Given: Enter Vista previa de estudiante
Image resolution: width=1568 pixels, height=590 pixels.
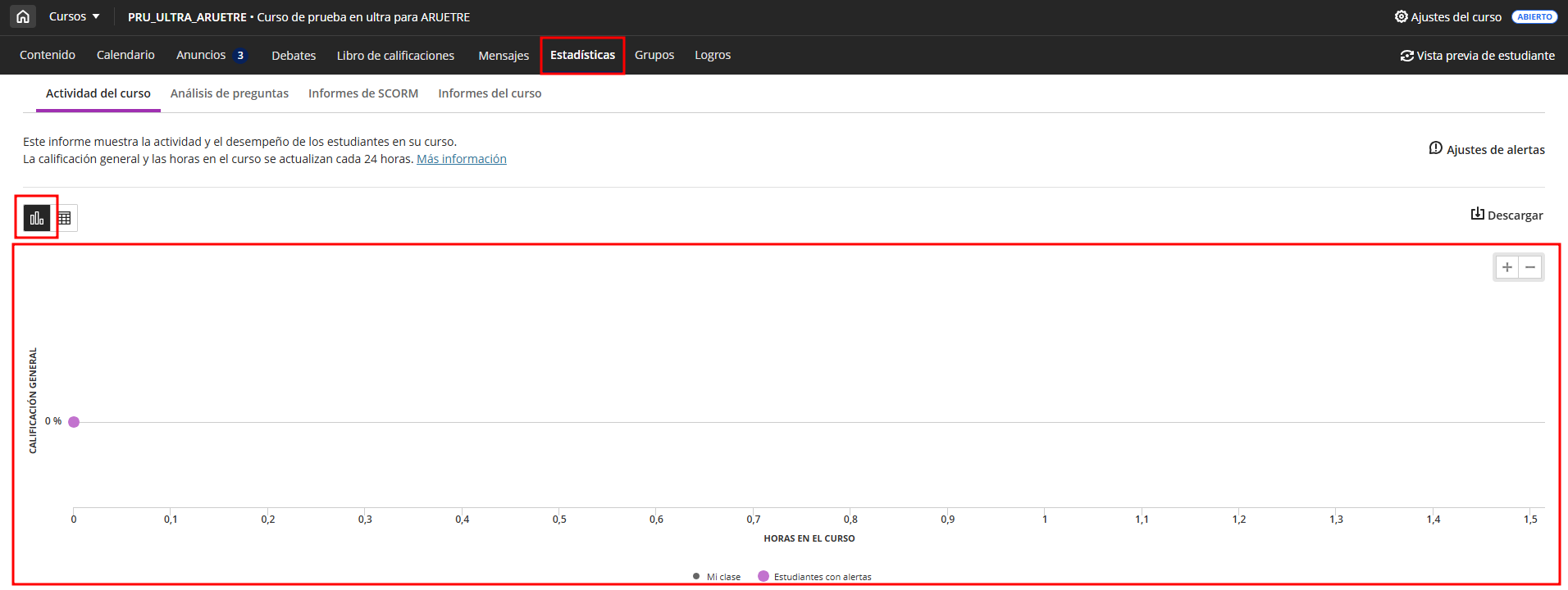Looking at the screenshot, I should tap(1477, 56).
